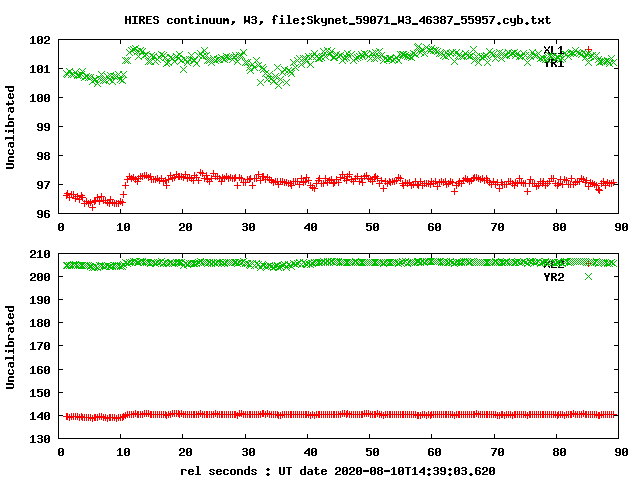Image resolution: width=640 pixels, height=480 pixels.
Task: Click the y-axis tick value 160
Action: (x=40, y=370)
